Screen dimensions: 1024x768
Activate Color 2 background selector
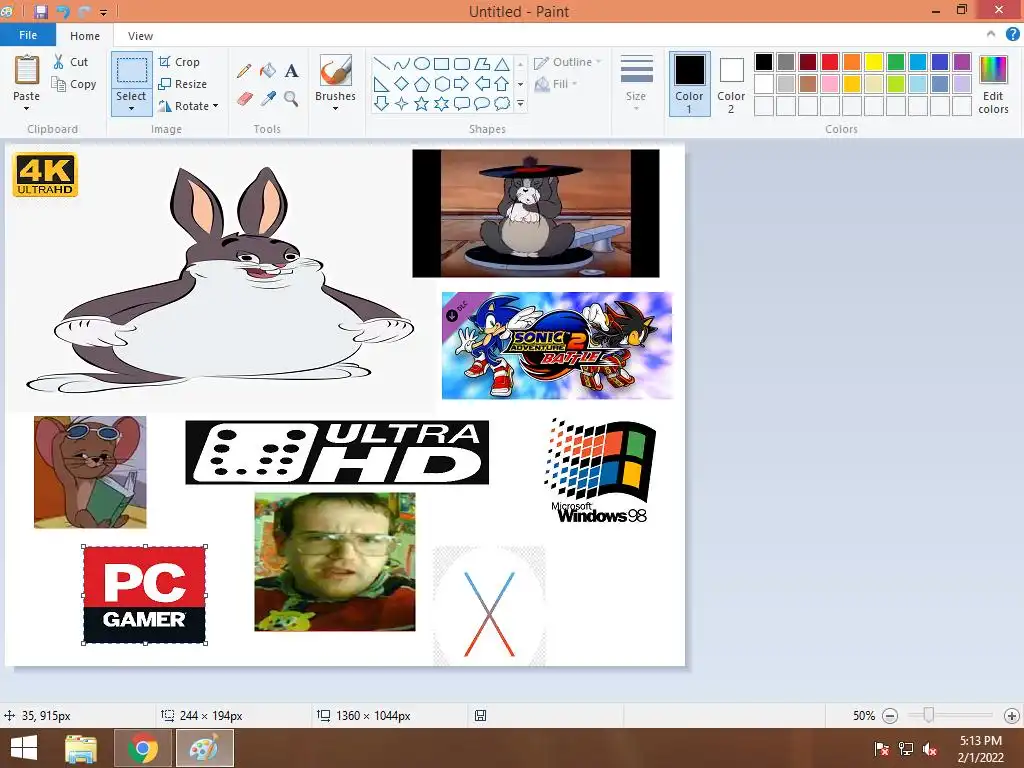[731, 84]
